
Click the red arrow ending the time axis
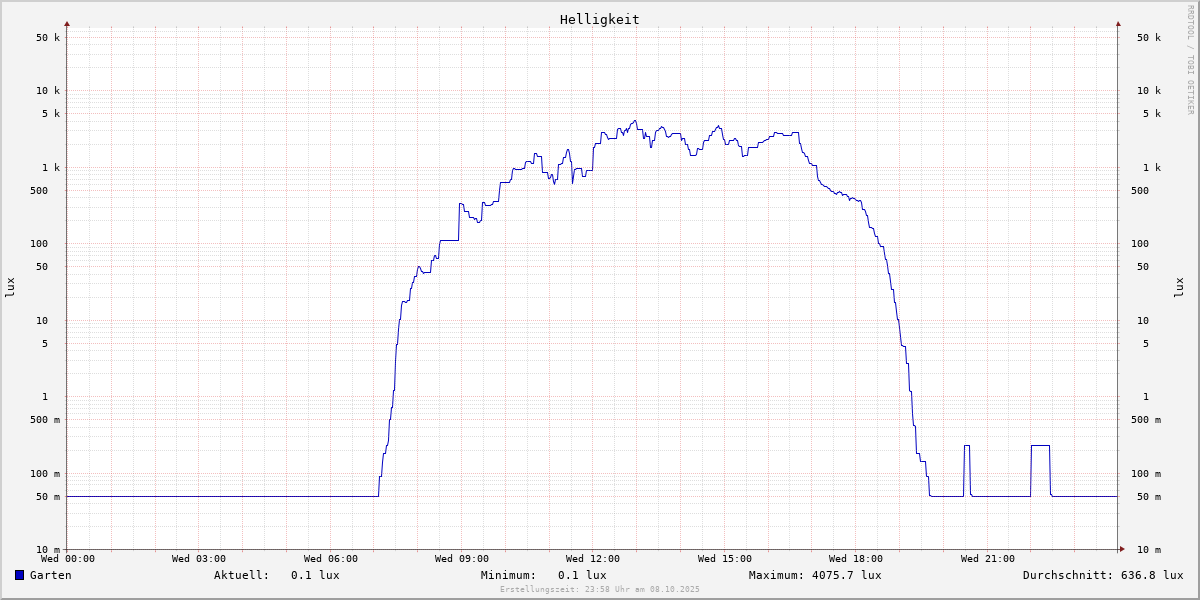(x=1122, y=549)
